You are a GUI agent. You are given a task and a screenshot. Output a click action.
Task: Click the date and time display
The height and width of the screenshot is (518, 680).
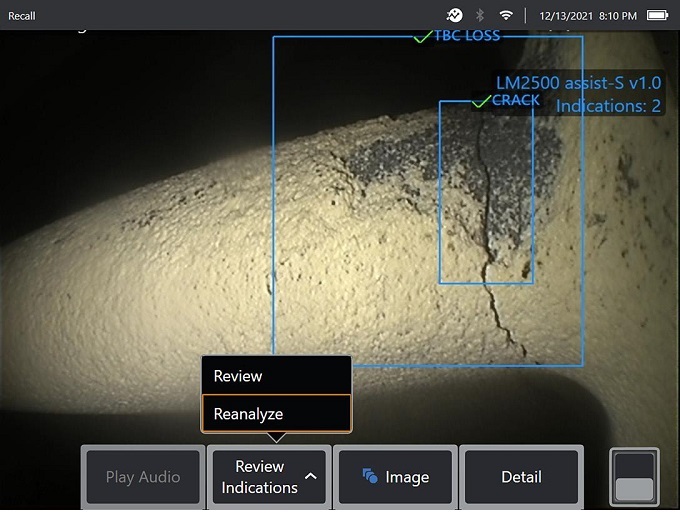click(x=586, y=15)
